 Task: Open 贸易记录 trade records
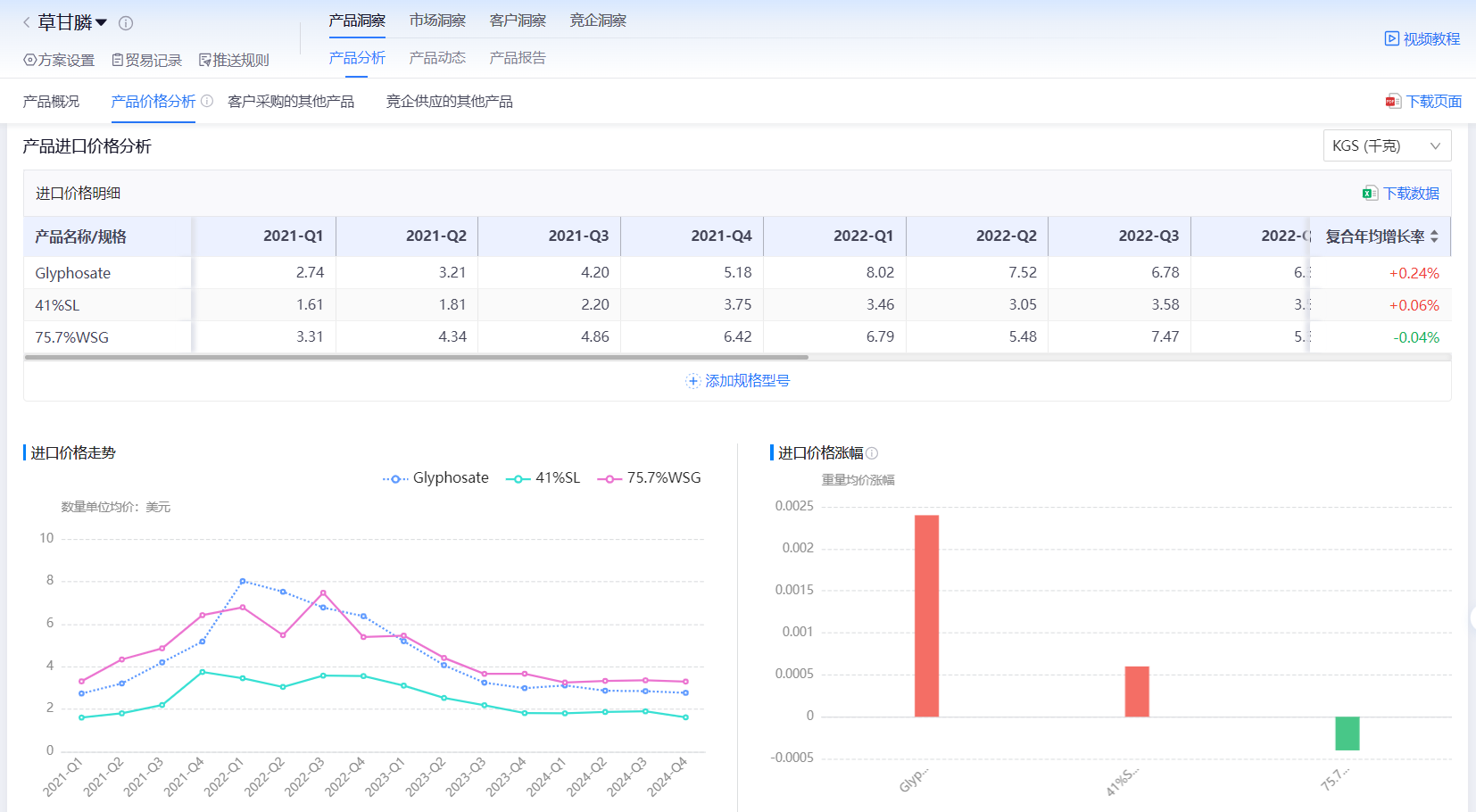(146, 60)
